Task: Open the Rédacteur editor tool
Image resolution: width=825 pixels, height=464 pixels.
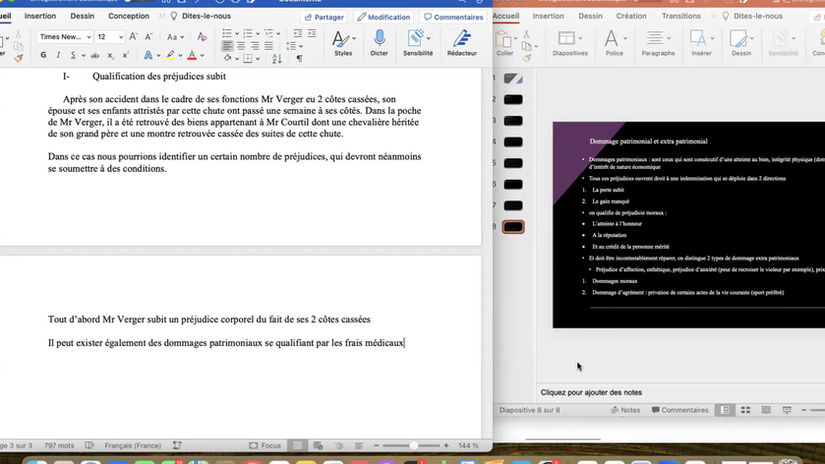Action: [x=462, y=43]
